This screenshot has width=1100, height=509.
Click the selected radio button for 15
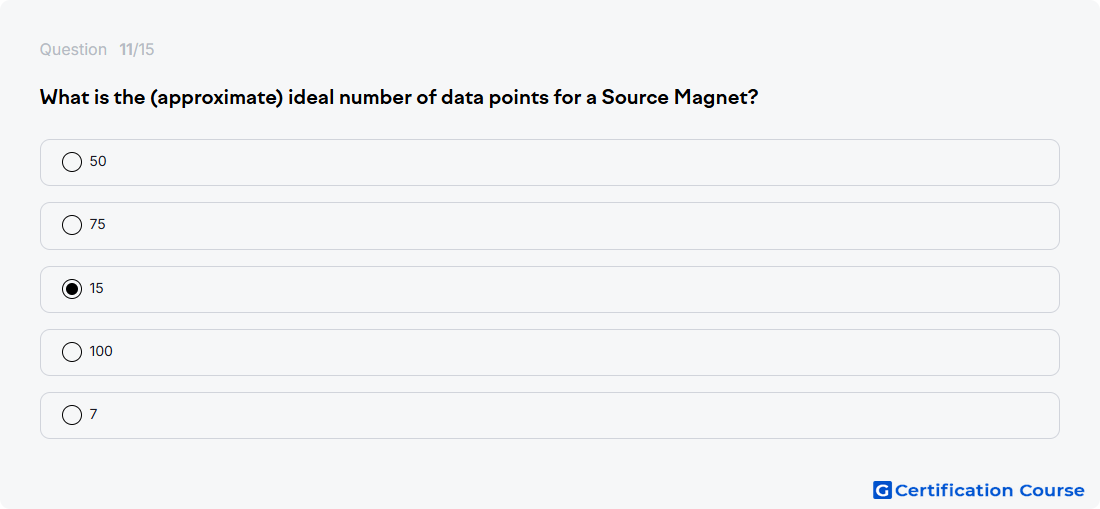point(72,289)
